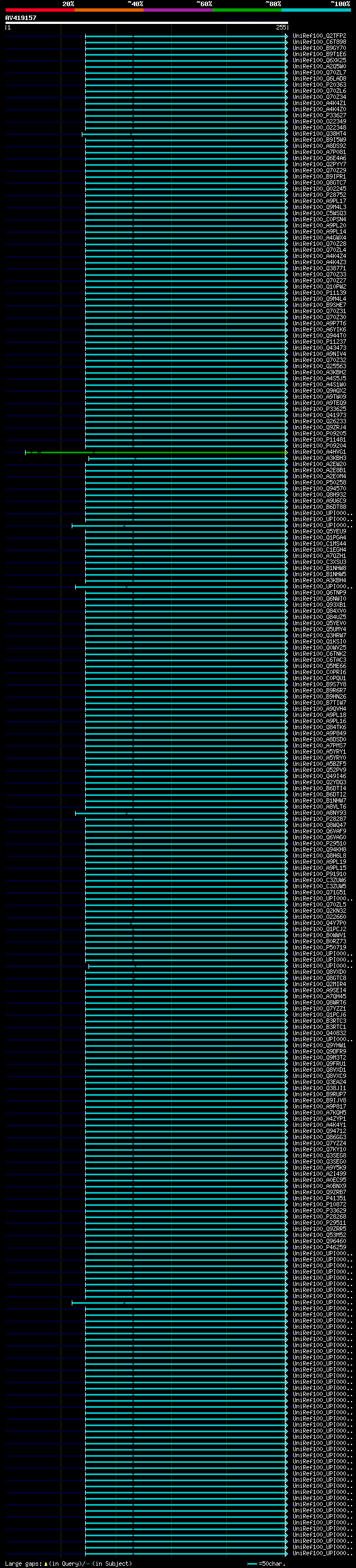Select UniRef100_C5WSQ3 label
Image resolution: width=356 pixels, height=1568 pixels.
[319, 213]
